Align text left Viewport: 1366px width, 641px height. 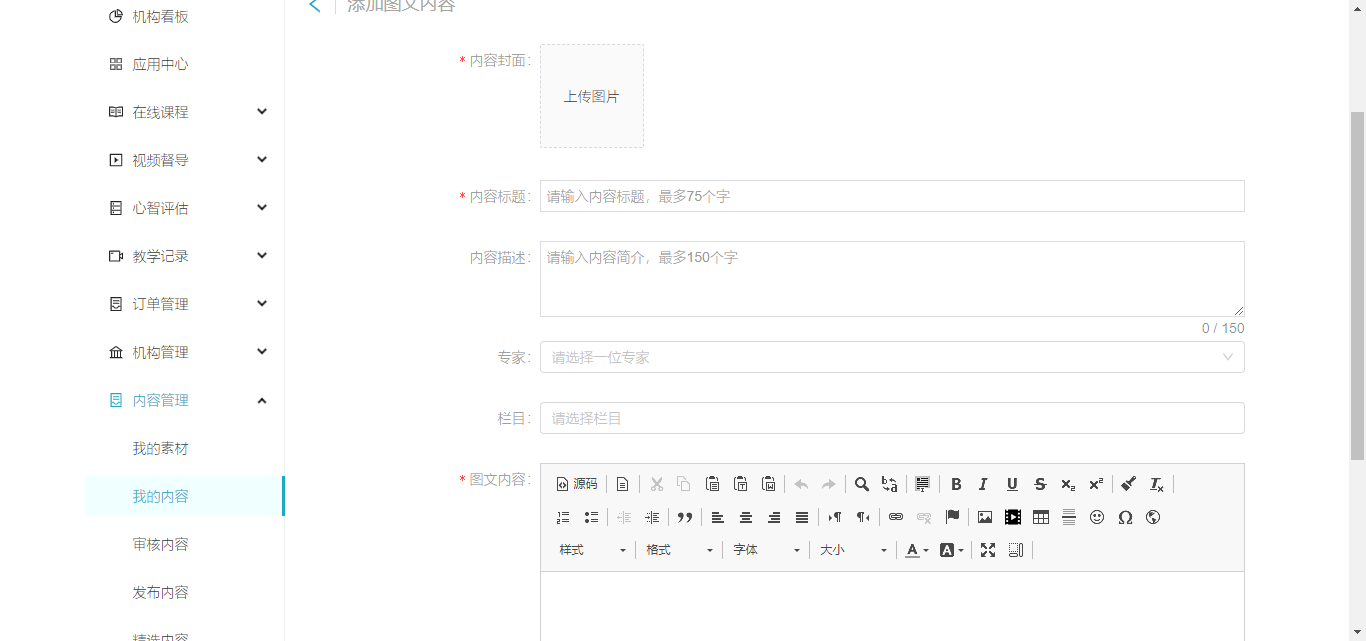pyautogui.click(x=717, y=517)
